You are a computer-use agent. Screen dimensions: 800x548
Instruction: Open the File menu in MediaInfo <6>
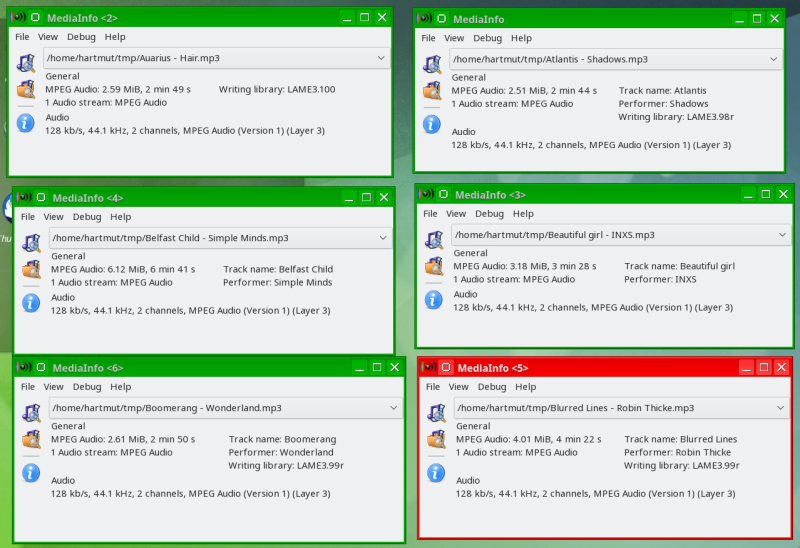(x=28, y=387)
